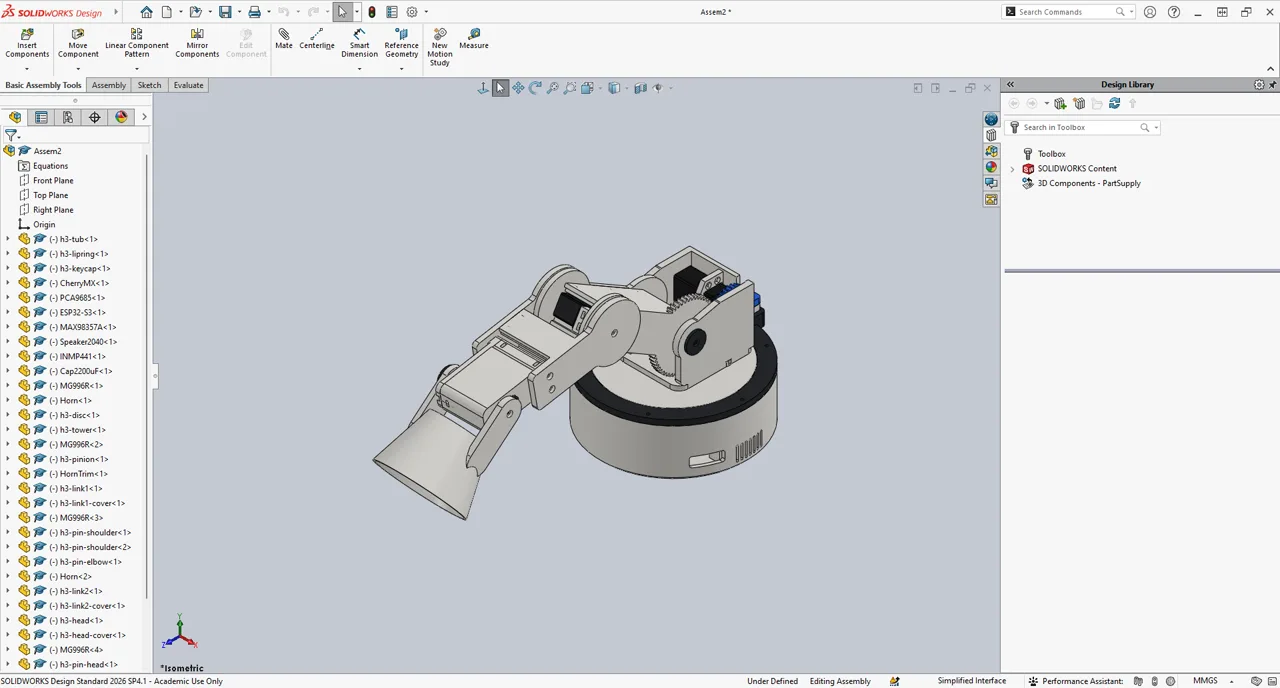This screenshot has width=1280, height=688.
Task: Click the Search in Toolbox field
Action: click(x=1080, y=127)
